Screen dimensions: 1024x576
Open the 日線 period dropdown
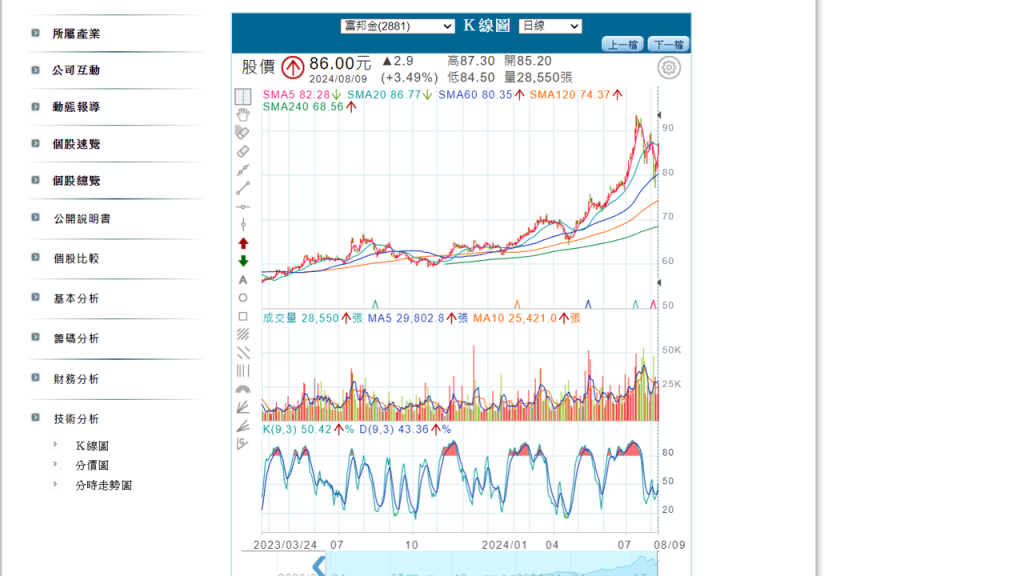(550, 26)
